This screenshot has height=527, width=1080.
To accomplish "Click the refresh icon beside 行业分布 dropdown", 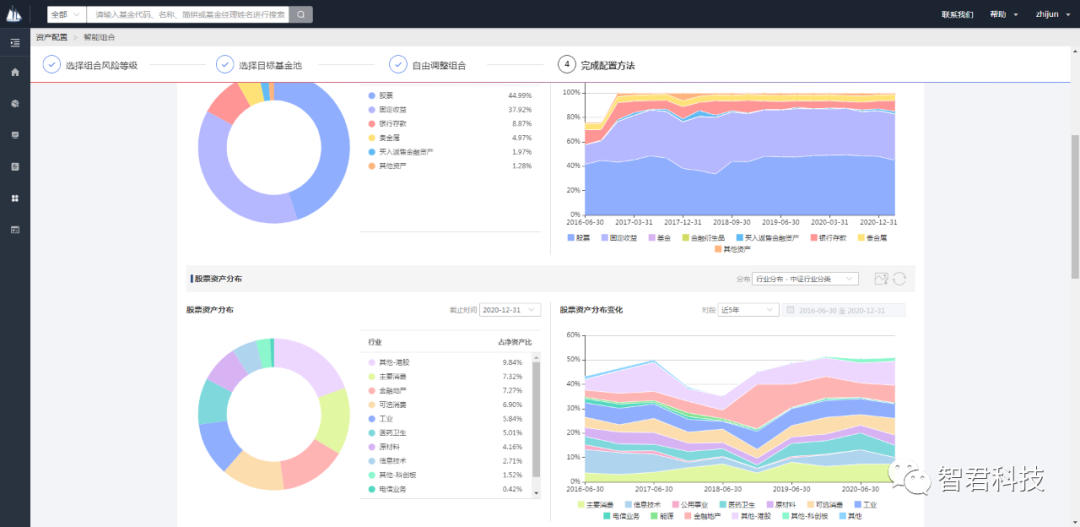I will [x=899, y=278].
